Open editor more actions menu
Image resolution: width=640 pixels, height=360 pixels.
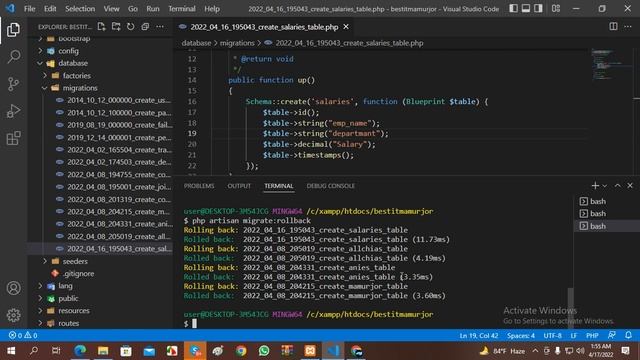tap(628, 27)
